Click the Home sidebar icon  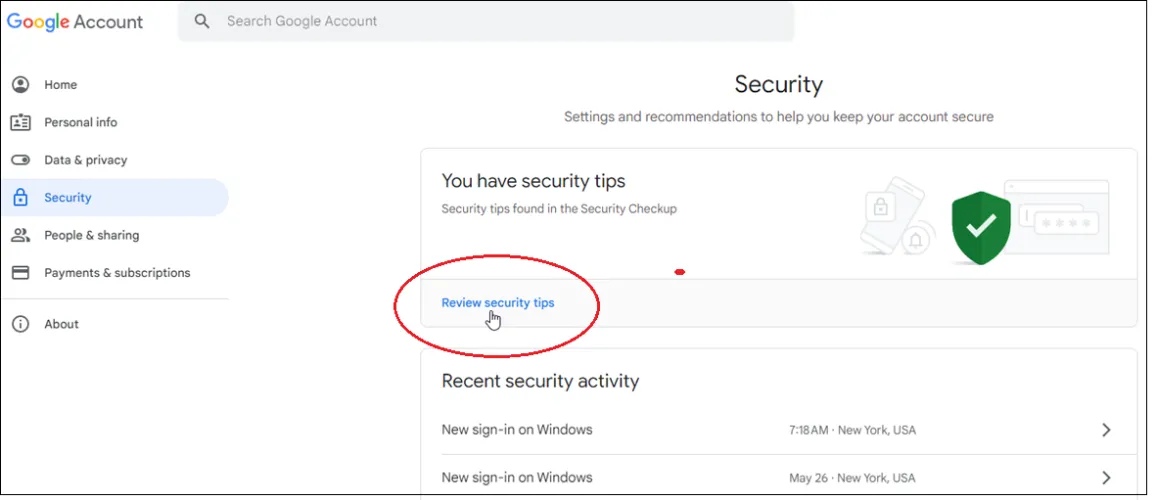pyautogui.click(x=20, y=85)
